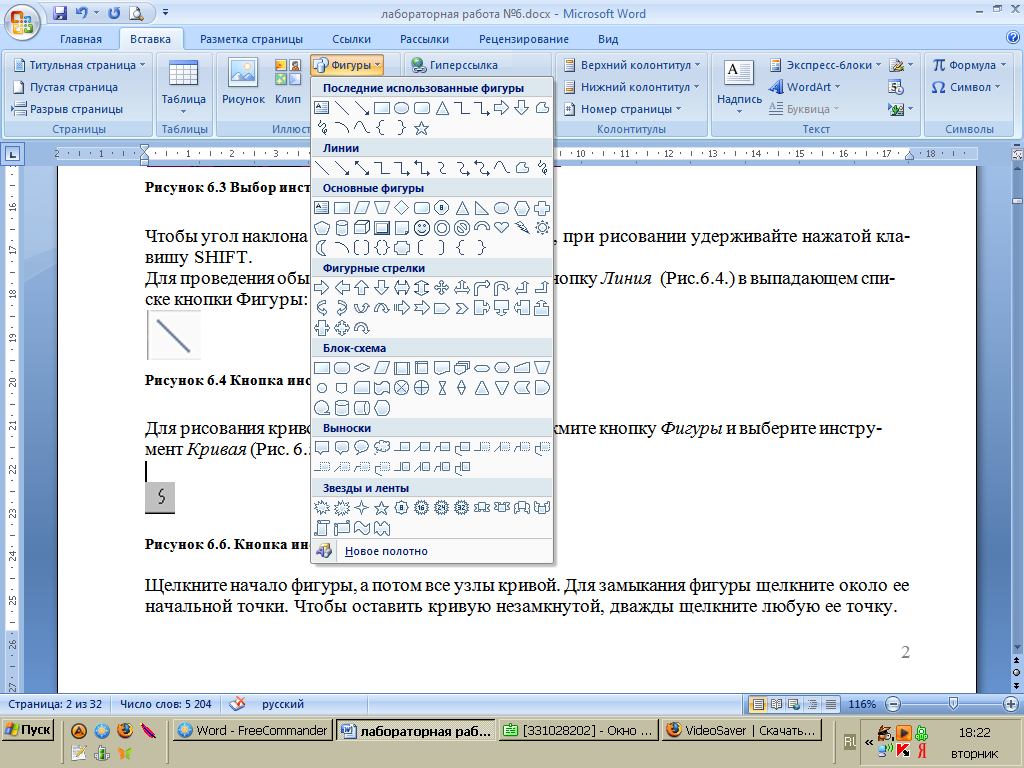
Task: Select the oval callout shape
Action: pos(362,447)
